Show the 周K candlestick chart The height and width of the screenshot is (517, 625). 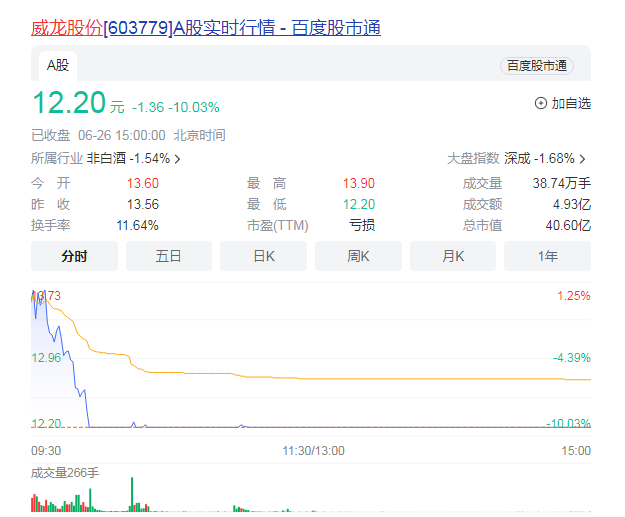358,256
